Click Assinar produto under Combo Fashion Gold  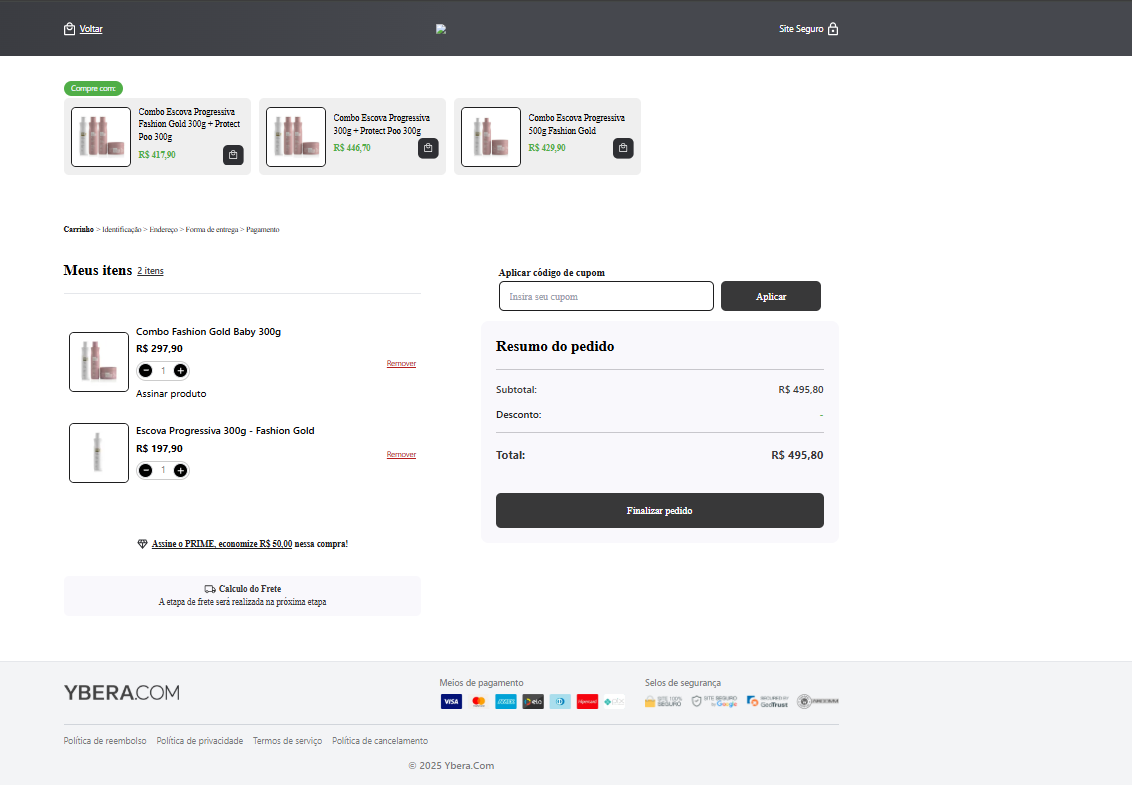171,394
